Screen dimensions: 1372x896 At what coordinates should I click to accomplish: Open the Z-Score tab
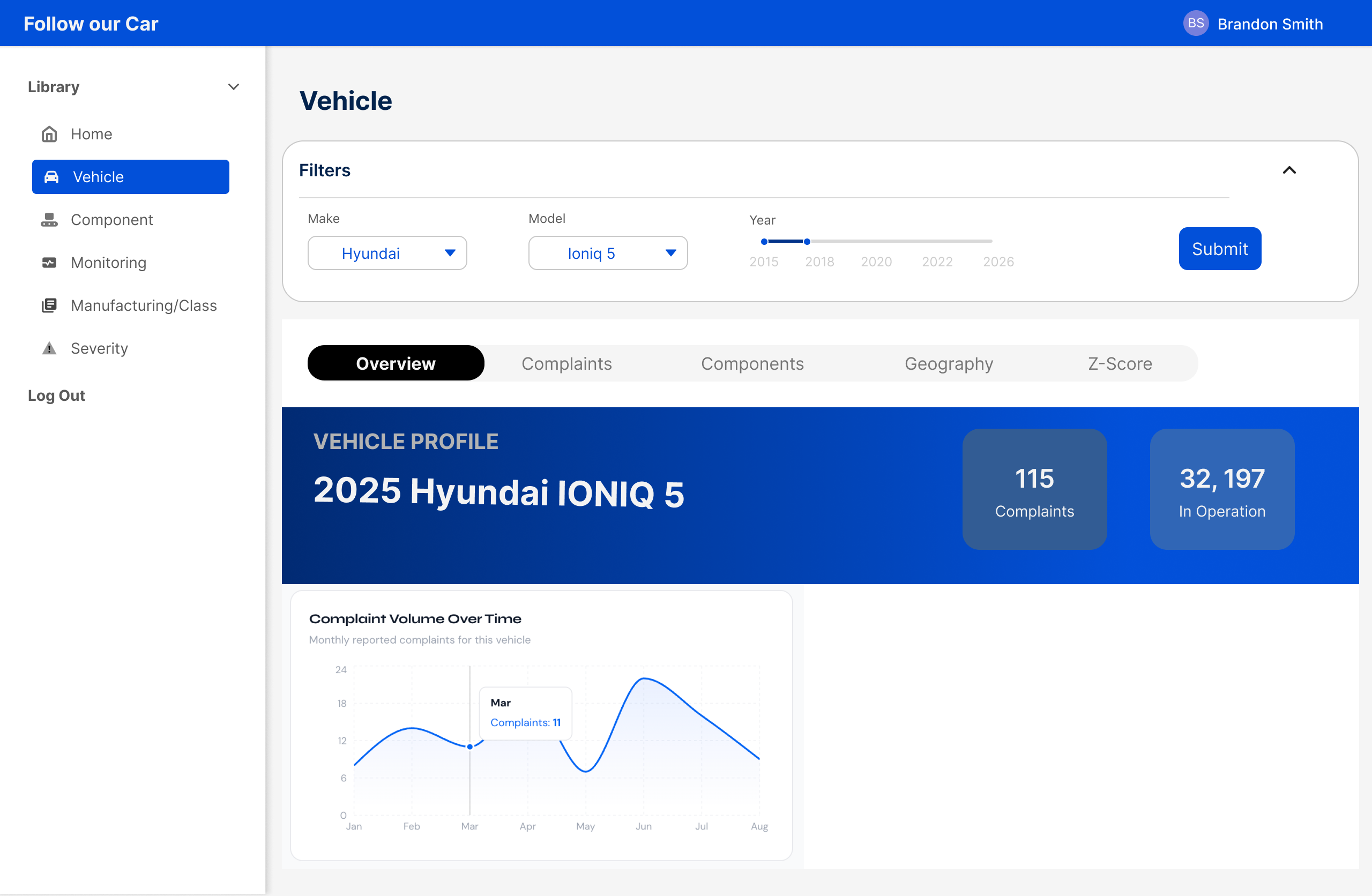click(x=1120, y=364)
